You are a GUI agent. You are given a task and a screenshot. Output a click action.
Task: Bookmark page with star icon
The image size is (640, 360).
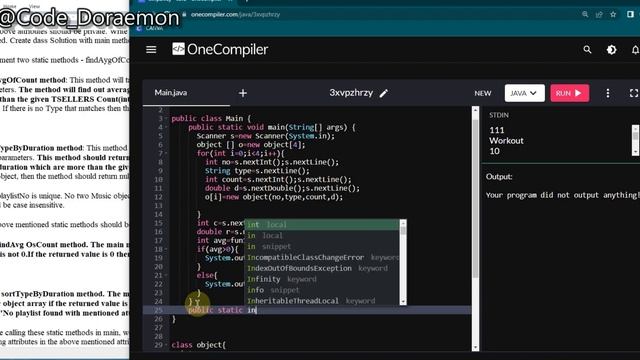pos(613,14)
